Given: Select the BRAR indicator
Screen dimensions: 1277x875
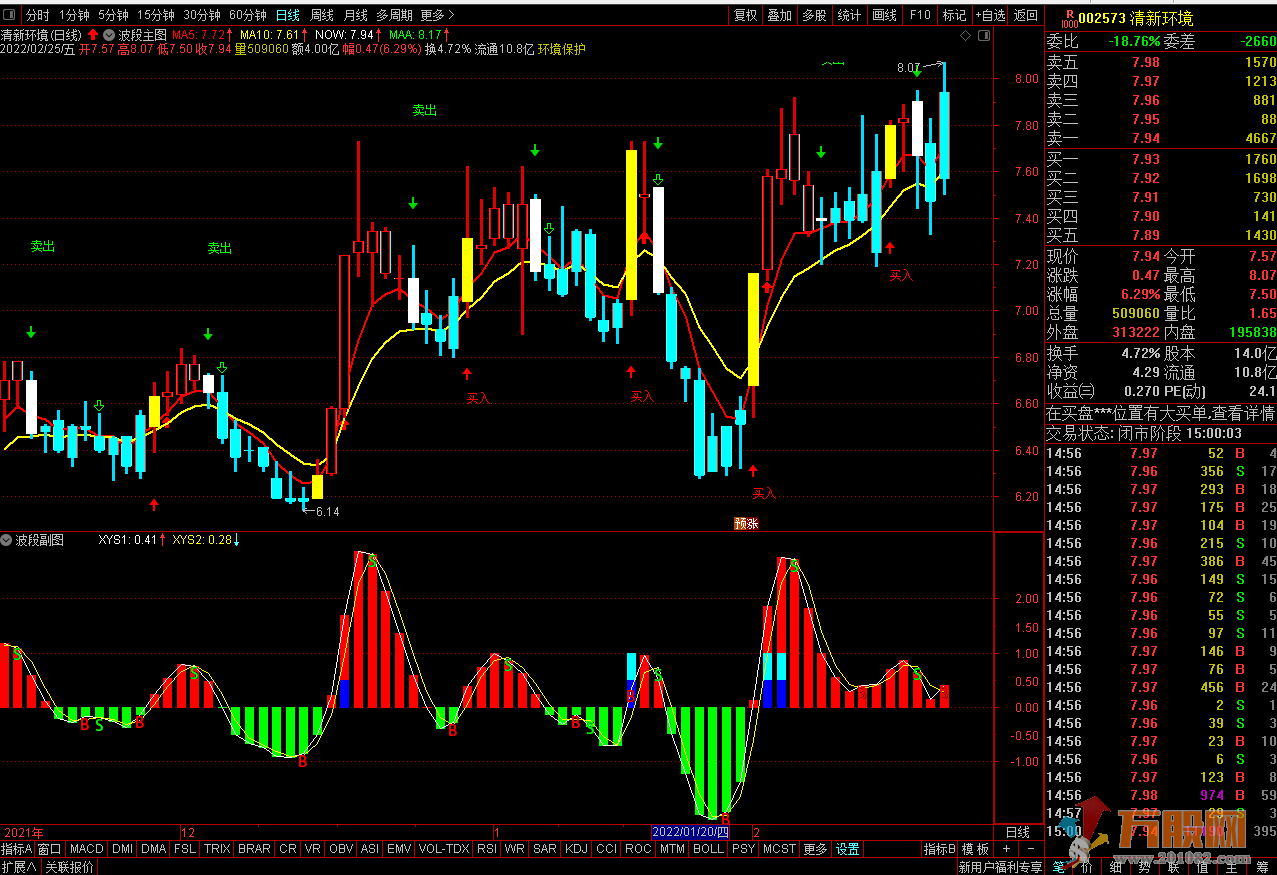Looking at the screenshot, I should pyautogui.click(x=255, y=849).
